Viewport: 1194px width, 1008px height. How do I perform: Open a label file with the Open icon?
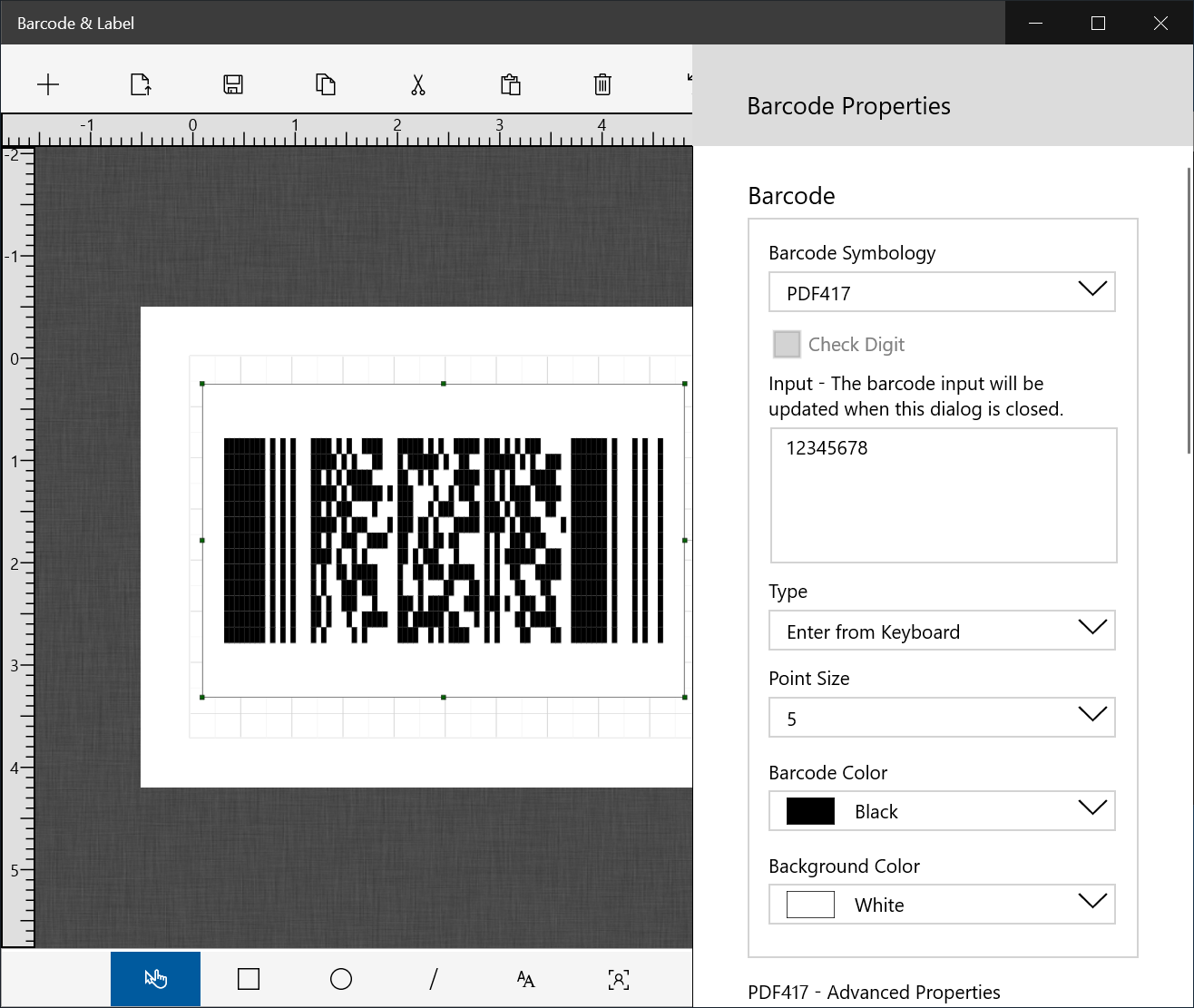[x=141, y=84]
